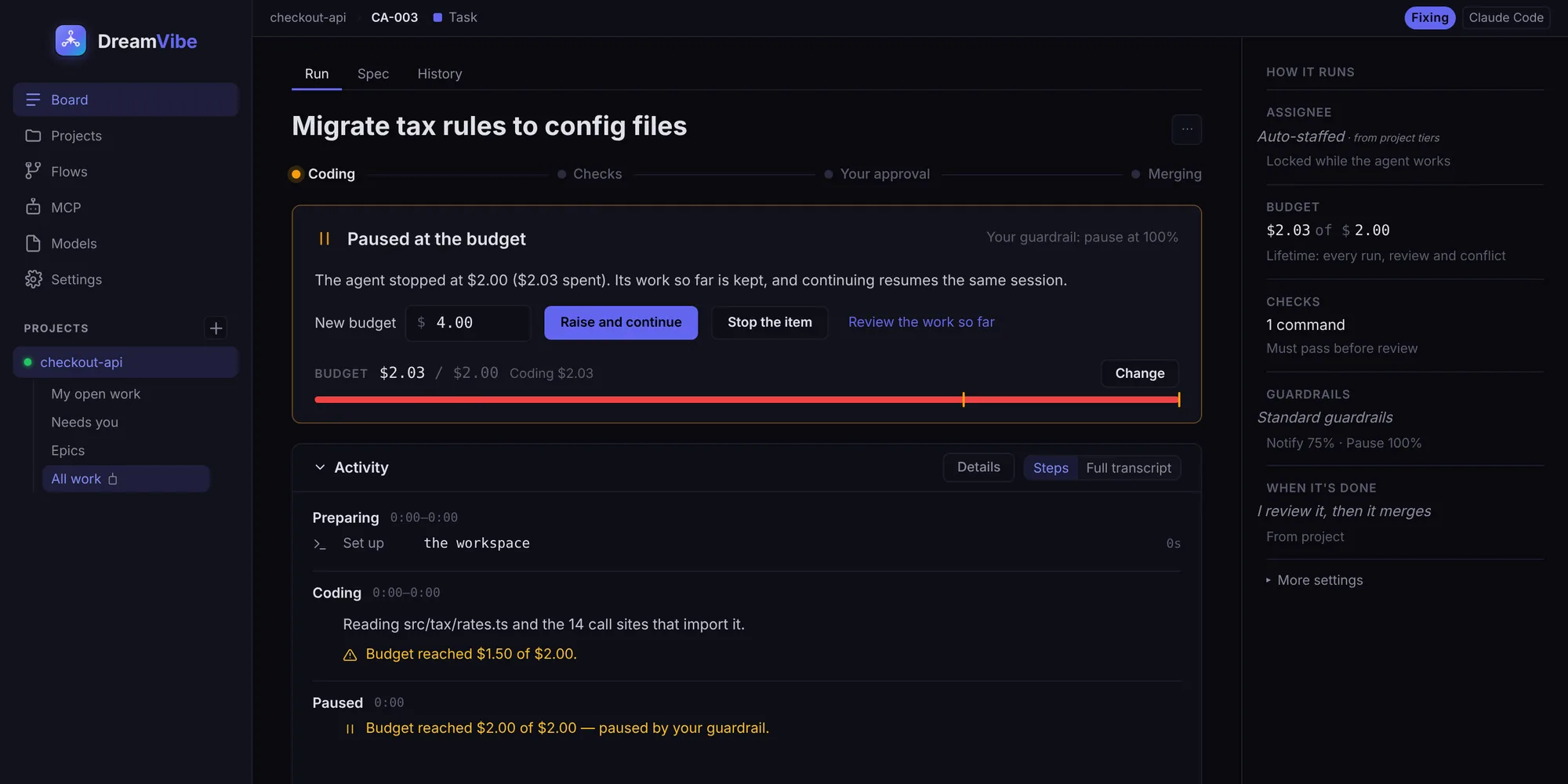The width and height of the screenshot is (1568, 784).
Task: Open the 1 command checks setting
Action: coord(1305,325)
